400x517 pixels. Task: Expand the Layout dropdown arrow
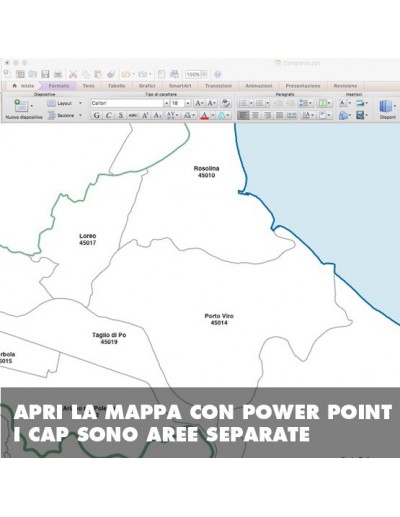(x=80, y=103)
